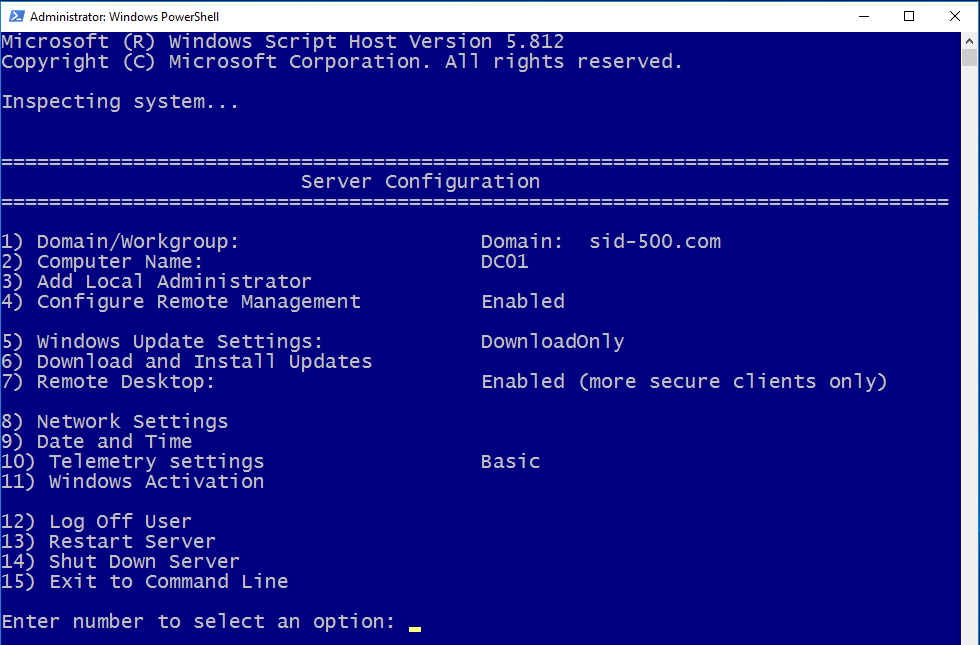Minimize the PowerShell window
980x645 pixels.
862,16
